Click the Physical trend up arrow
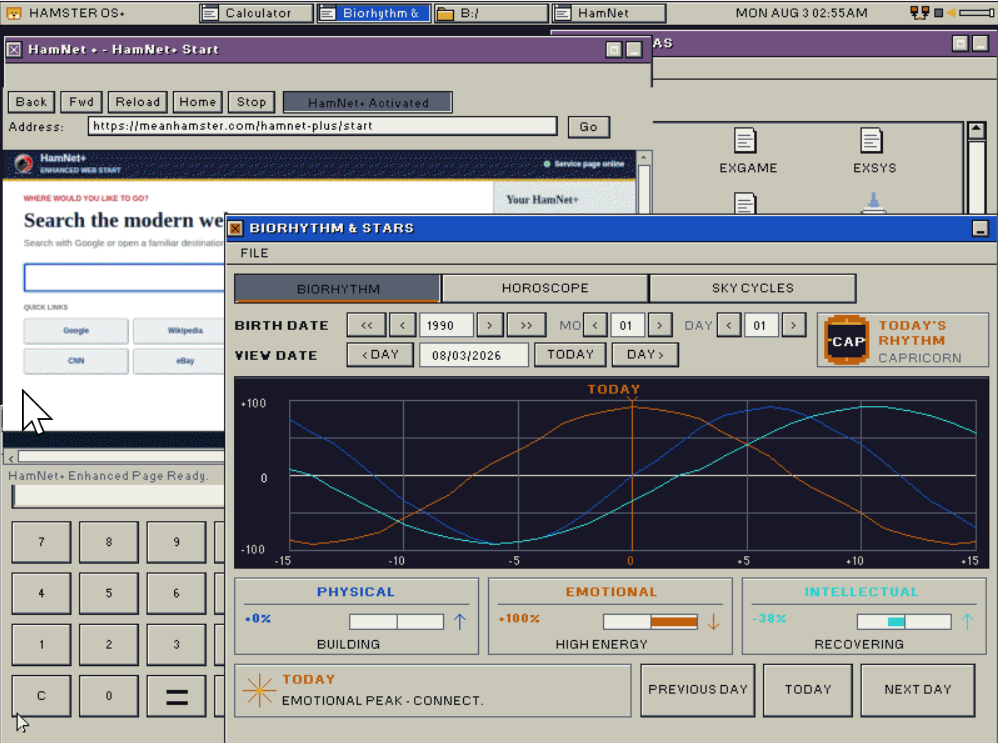 (460, 621)
